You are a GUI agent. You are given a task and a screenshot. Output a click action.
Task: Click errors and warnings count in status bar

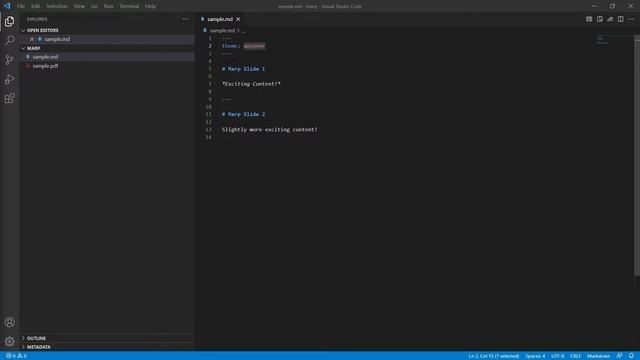16,356
